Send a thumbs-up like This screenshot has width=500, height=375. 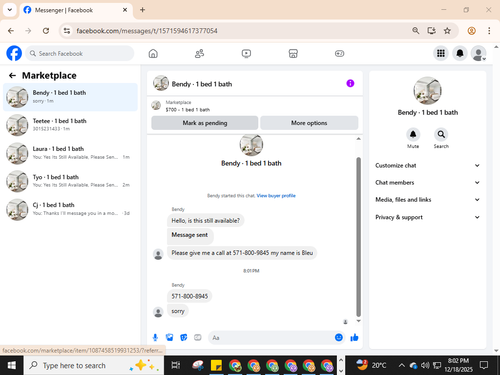(x=354, y=337)
